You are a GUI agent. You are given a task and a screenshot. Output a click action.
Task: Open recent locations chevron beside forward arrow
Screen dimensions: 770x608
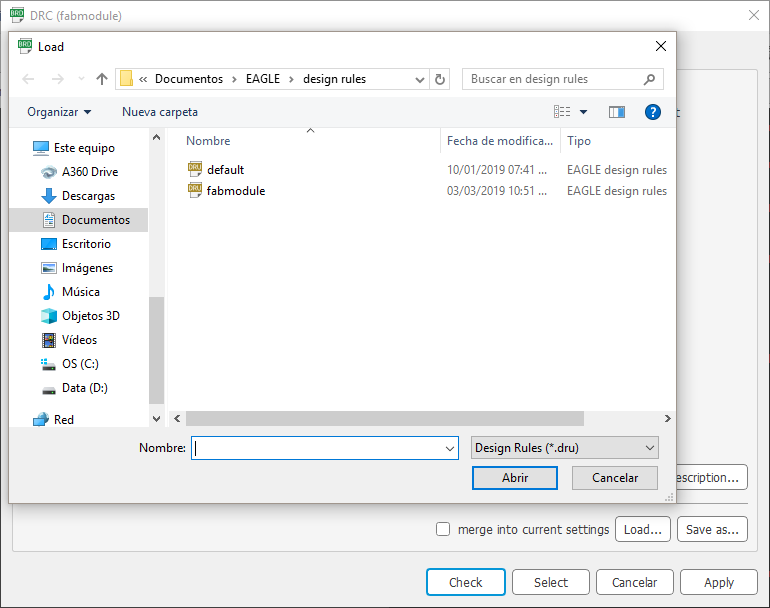click(82, 79)
